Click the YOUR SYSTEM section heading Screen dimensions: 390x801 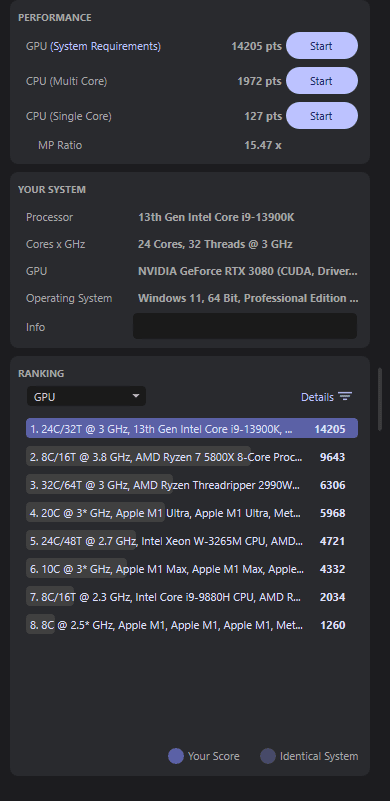[x=52, y=190]
